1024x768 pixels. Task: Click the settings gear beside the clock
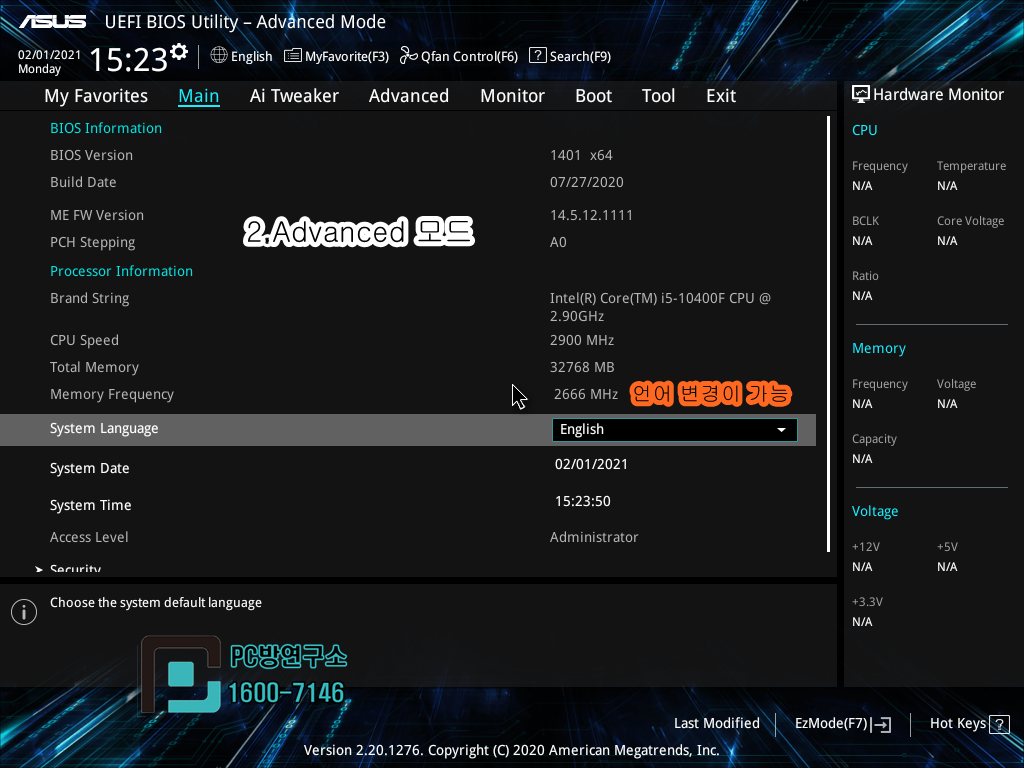click(179, 51)
